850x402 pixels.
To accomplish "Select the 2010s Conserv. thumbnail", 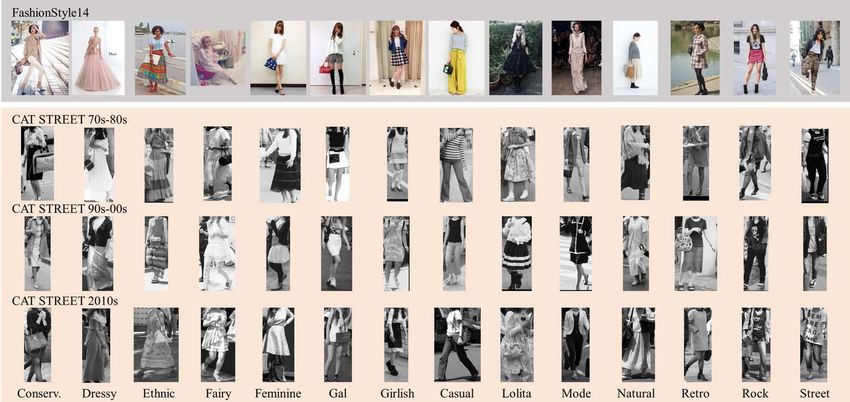I will [x=38, y=345].
